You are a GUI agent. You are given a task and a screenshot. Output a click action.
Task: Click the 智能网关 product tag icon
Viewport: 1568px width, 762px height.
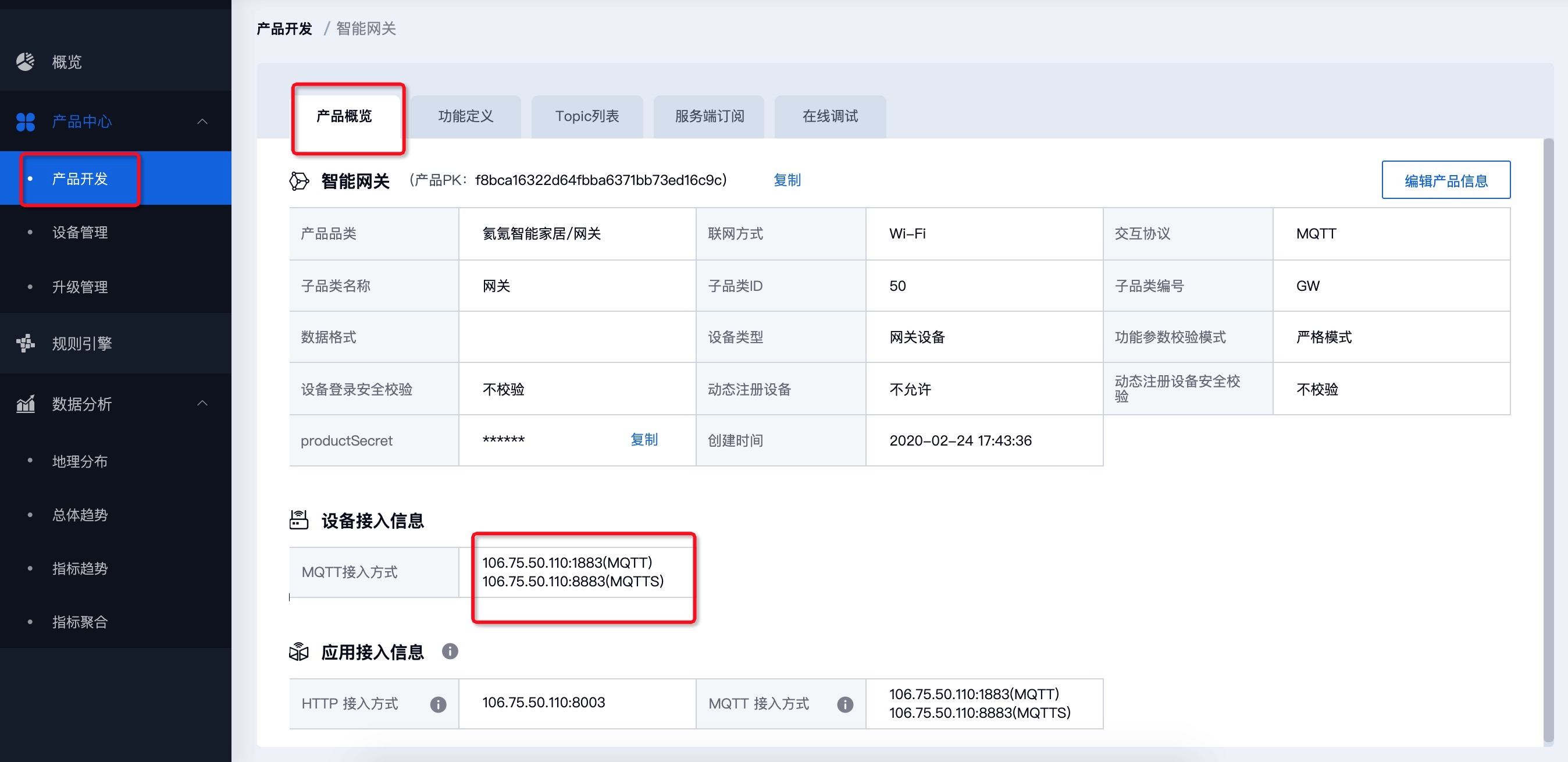[x=299, y=181]
